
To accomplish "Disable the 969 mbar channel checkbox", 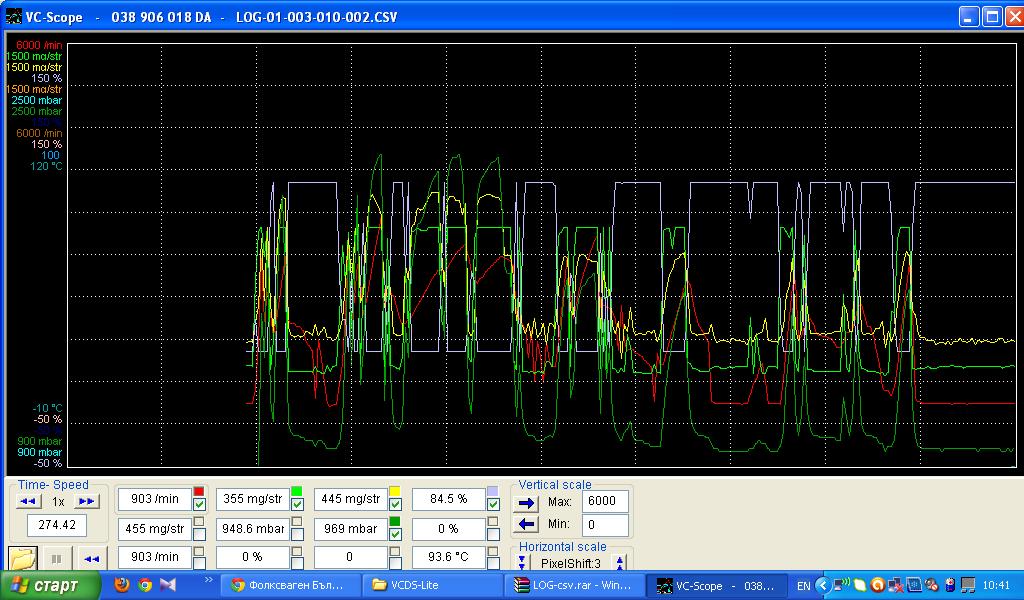I will 395,534.
